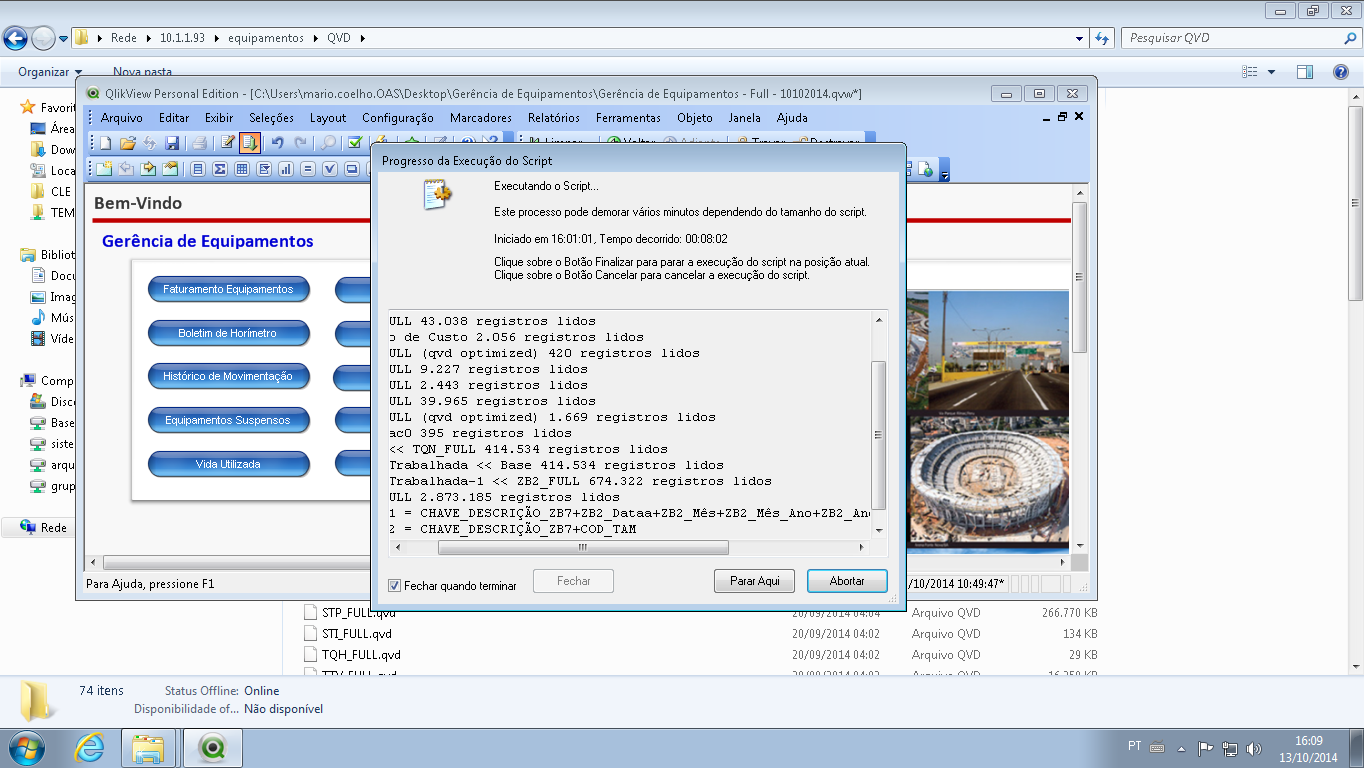1364x768 pixels.
Task: Open the Relatórios menu
Action: (x=554, y=117)
